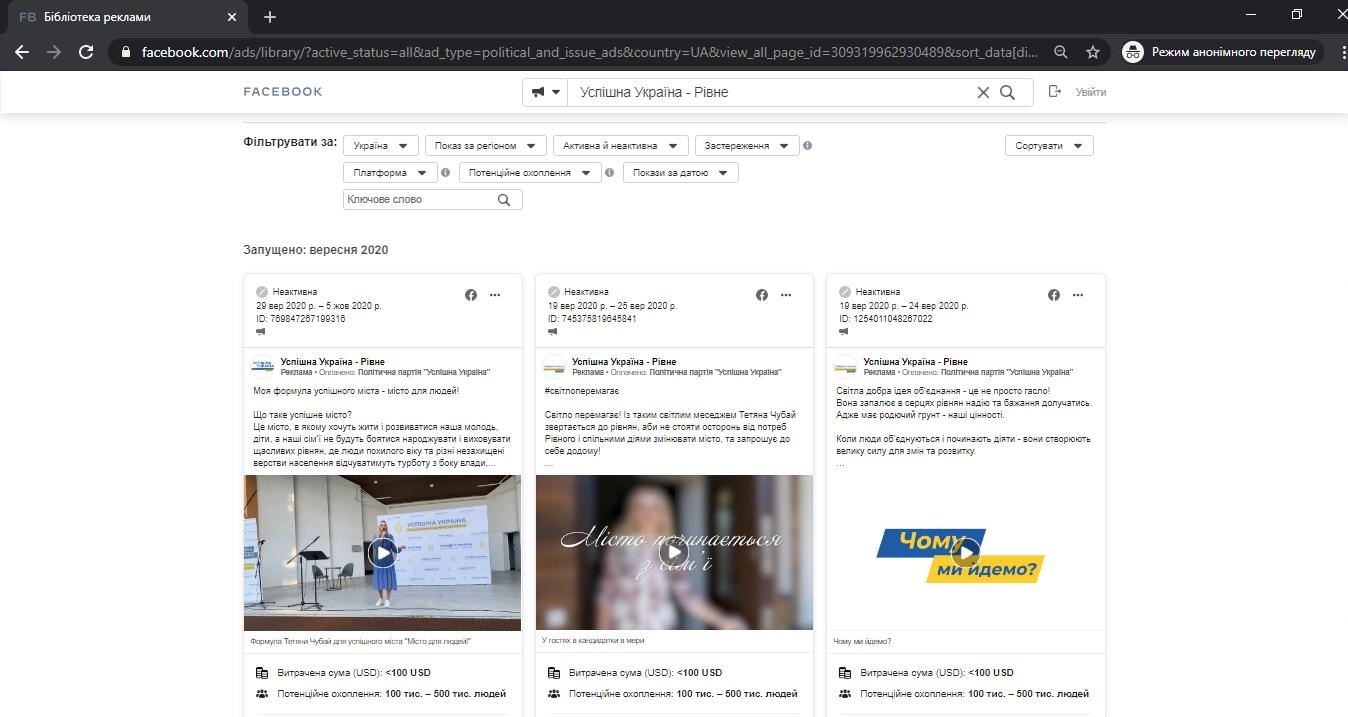Image resolution: width=1348 pixels, height=717 pixels.
Task: Click page avatar in the #світлоперемагає ad
Action: pyautogui.click(x=554, y=366)
